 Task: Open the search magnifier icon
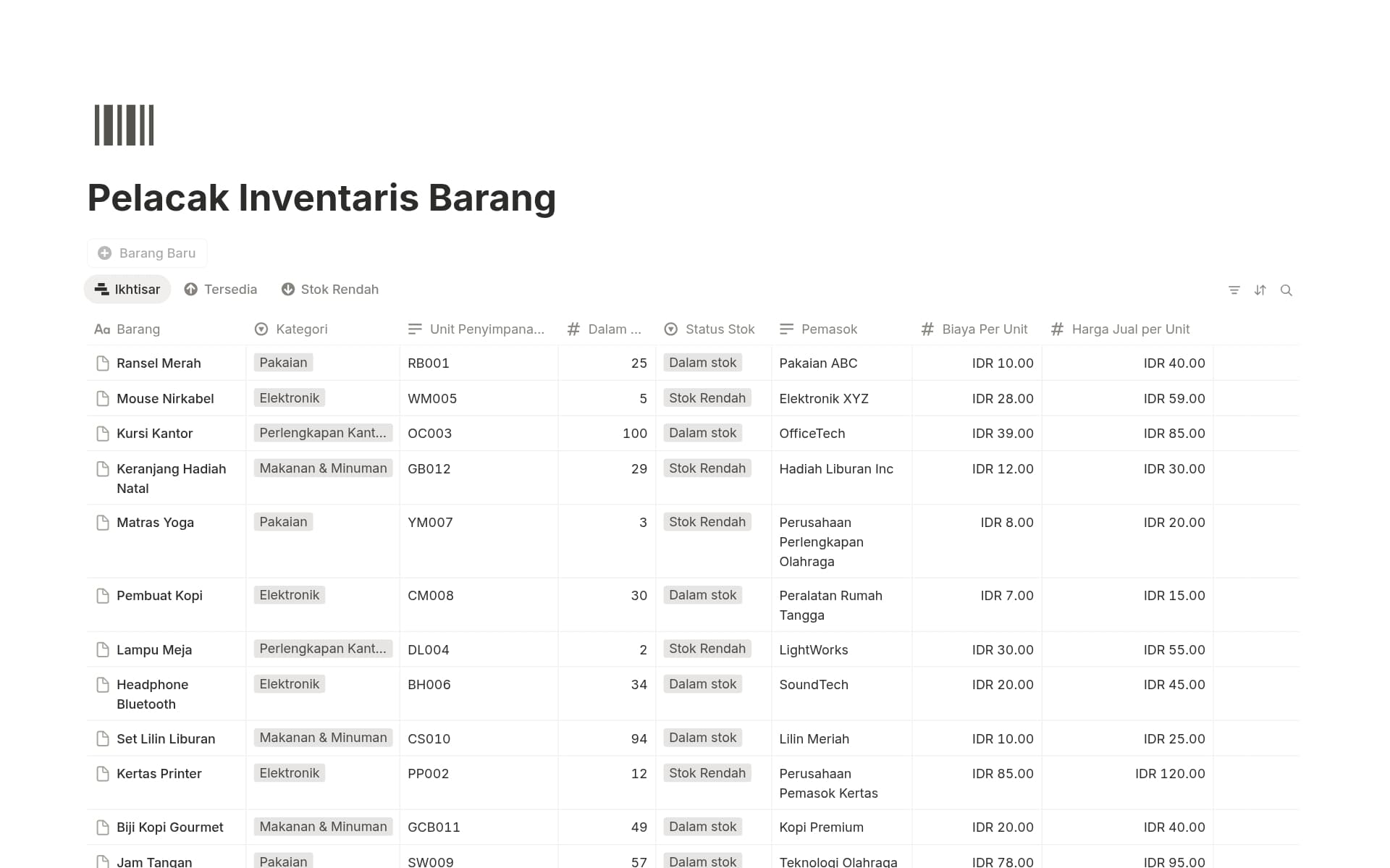click(x=1286, y=290)
